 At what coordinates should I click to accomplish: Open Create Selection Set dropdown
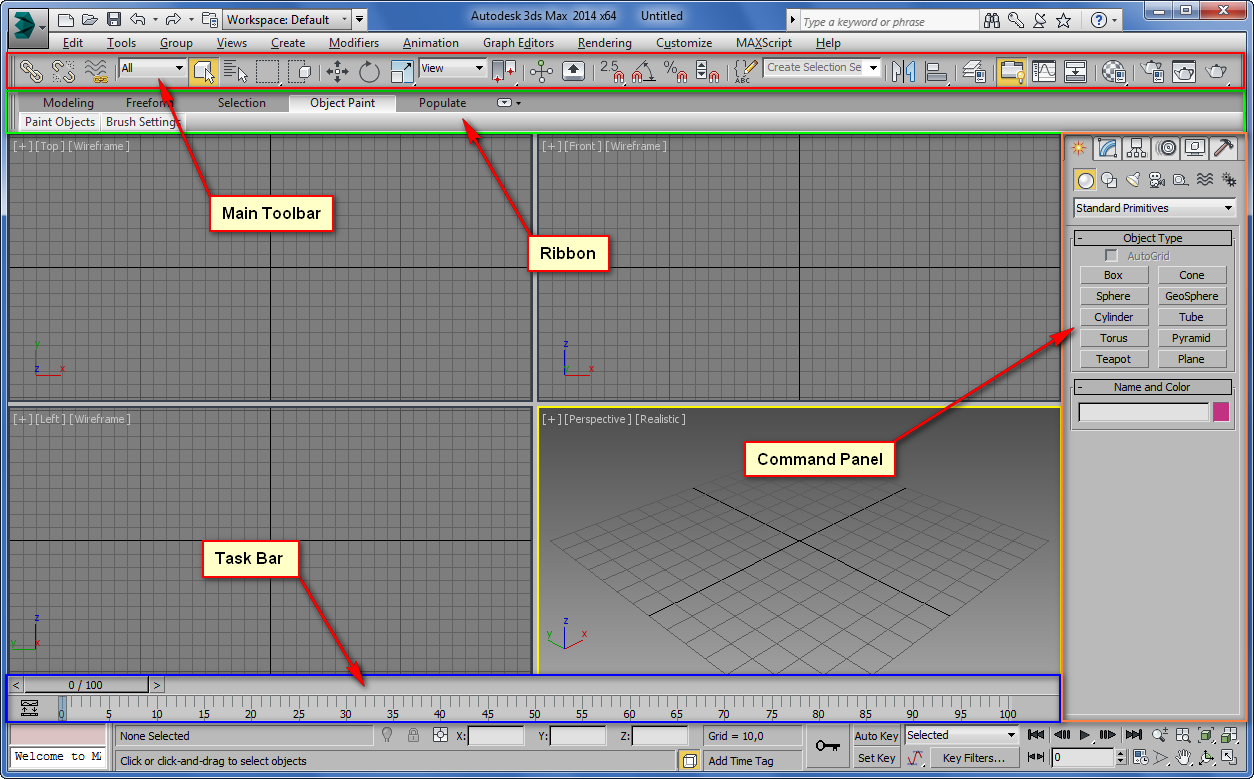(x=822, y=68)
